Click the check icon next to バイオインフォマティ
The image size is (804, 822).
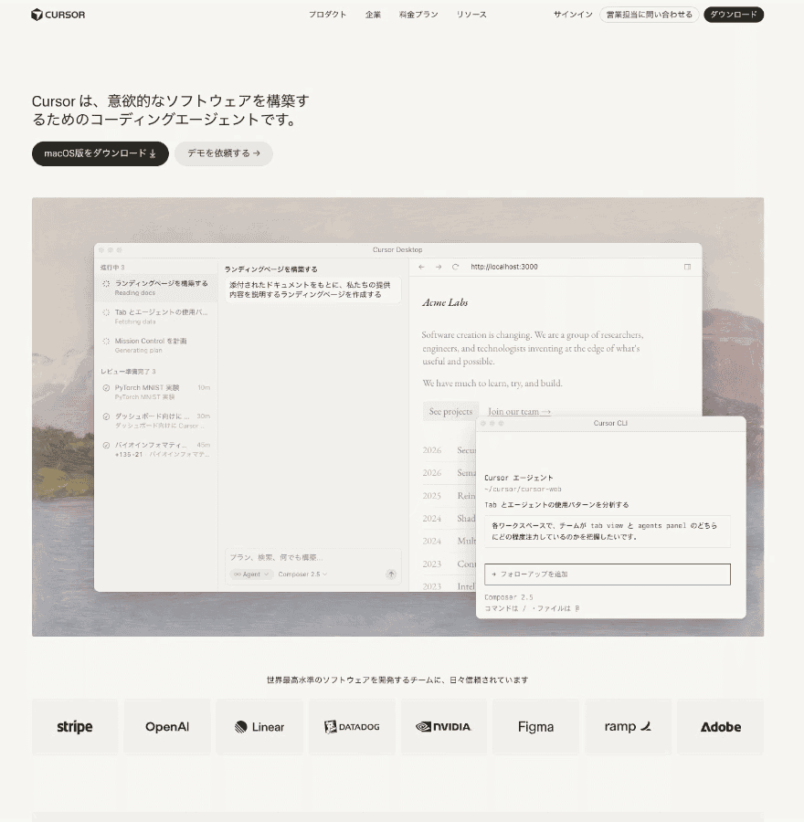[x=106, y=445]
